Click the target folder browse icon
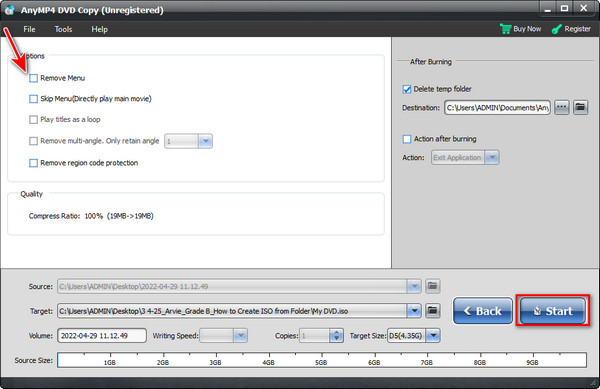The width and height of the screenshot is (600, 389). coord(432,311)
